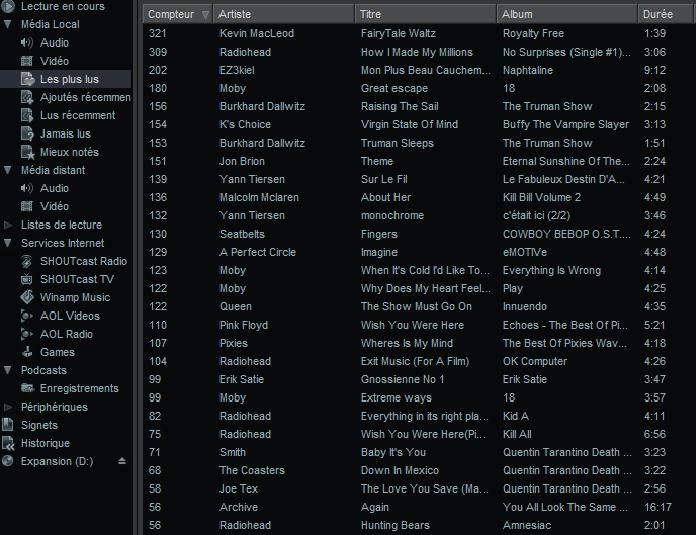The height and width of the screenshot is (535, 696).
Task: Select the Jon Brion Theme row
Action: 417,161
